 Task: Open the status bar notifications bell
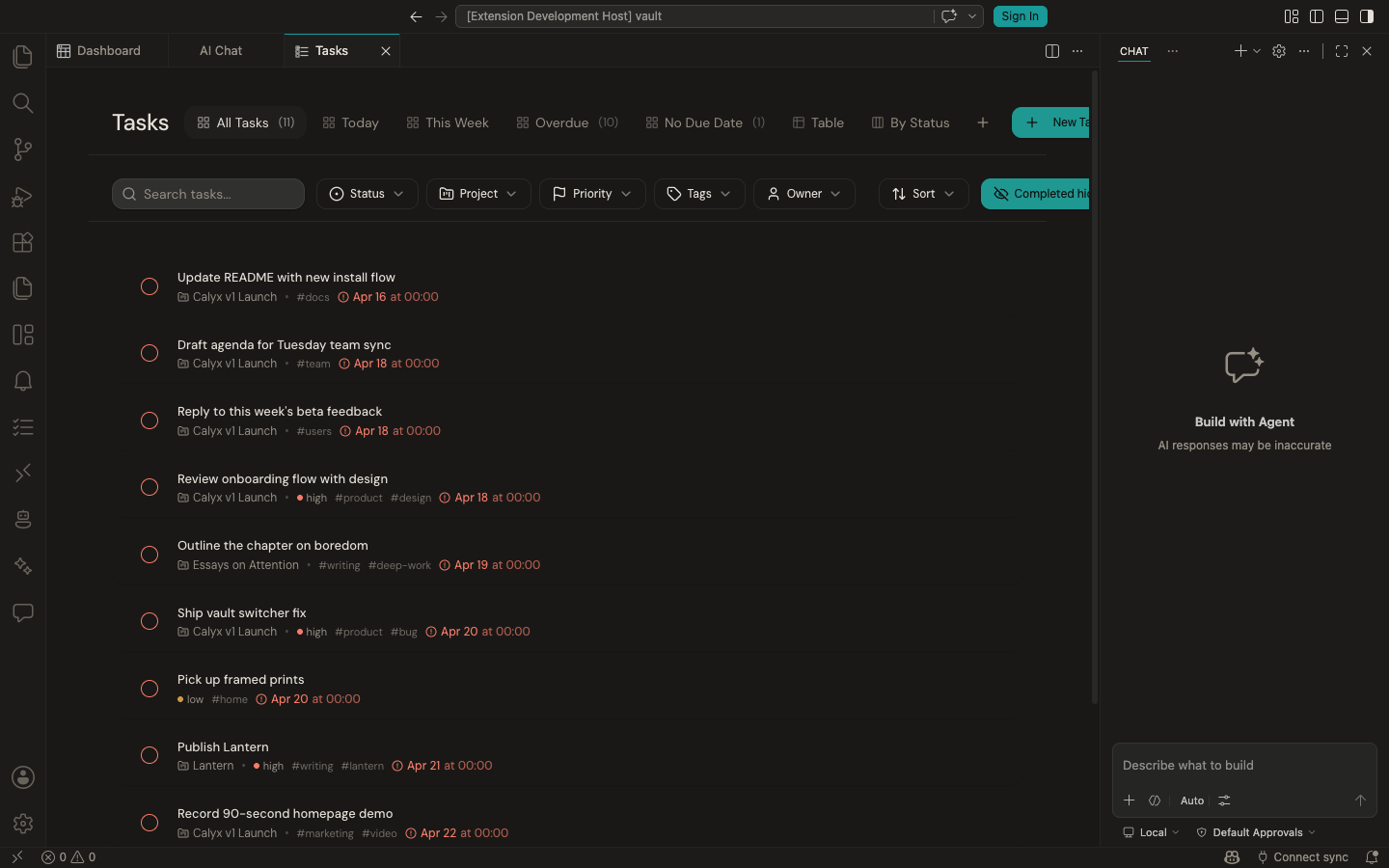point(1372,857)
